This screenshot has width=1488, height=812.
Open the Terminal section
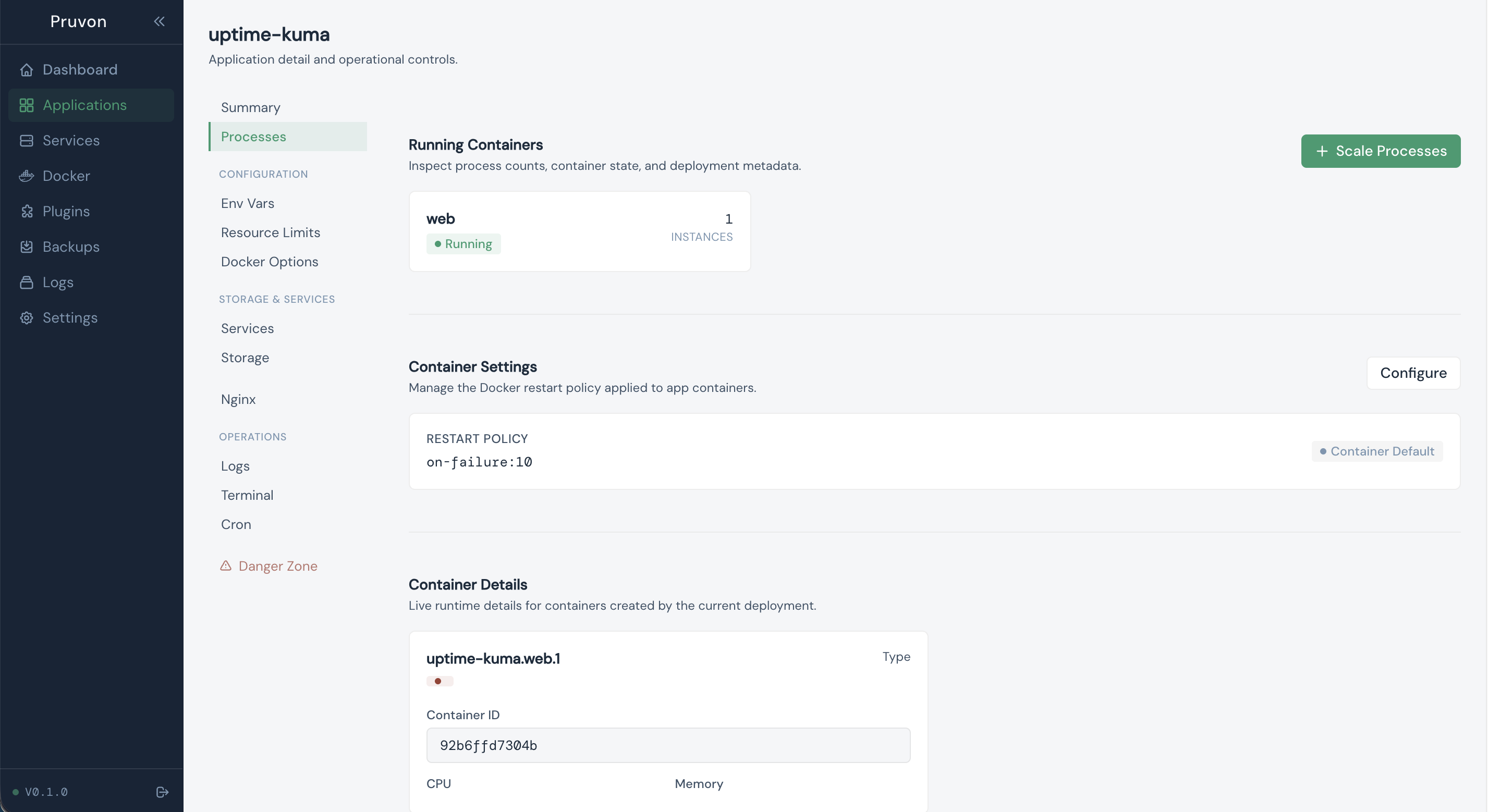click(288, 496)
